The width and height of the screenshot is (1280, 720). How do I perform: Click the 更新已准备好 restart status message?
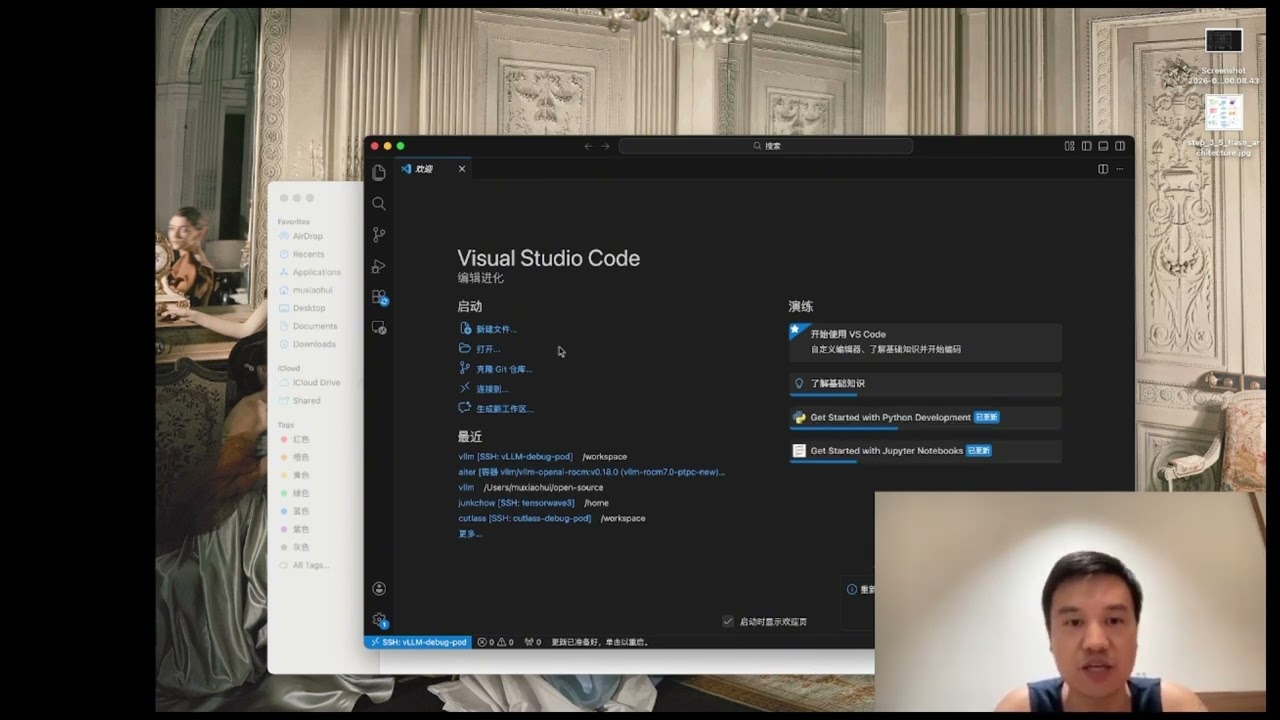pyautogui.click(x=600, y=642)
